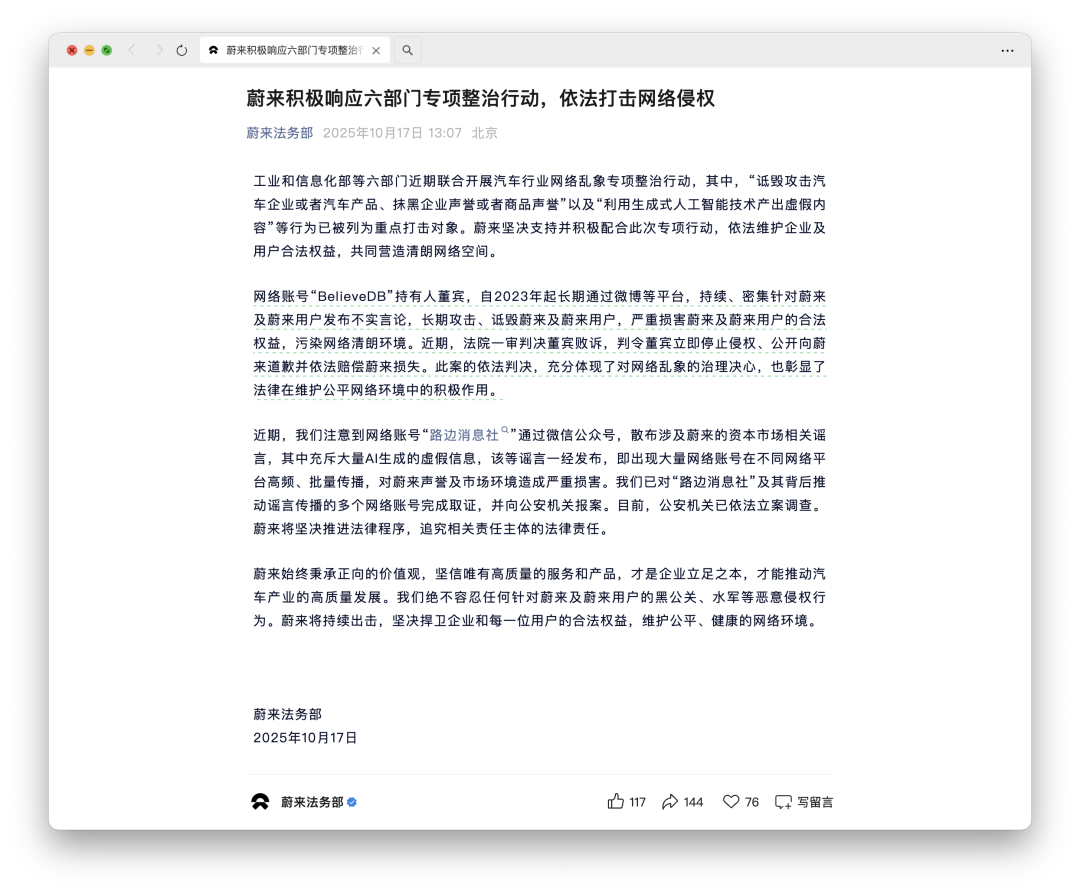Viewport: 1080px width, 894px height.
Task: Click the forward navigation arrow
Action: pyautogui.click(x=157, y=50)
